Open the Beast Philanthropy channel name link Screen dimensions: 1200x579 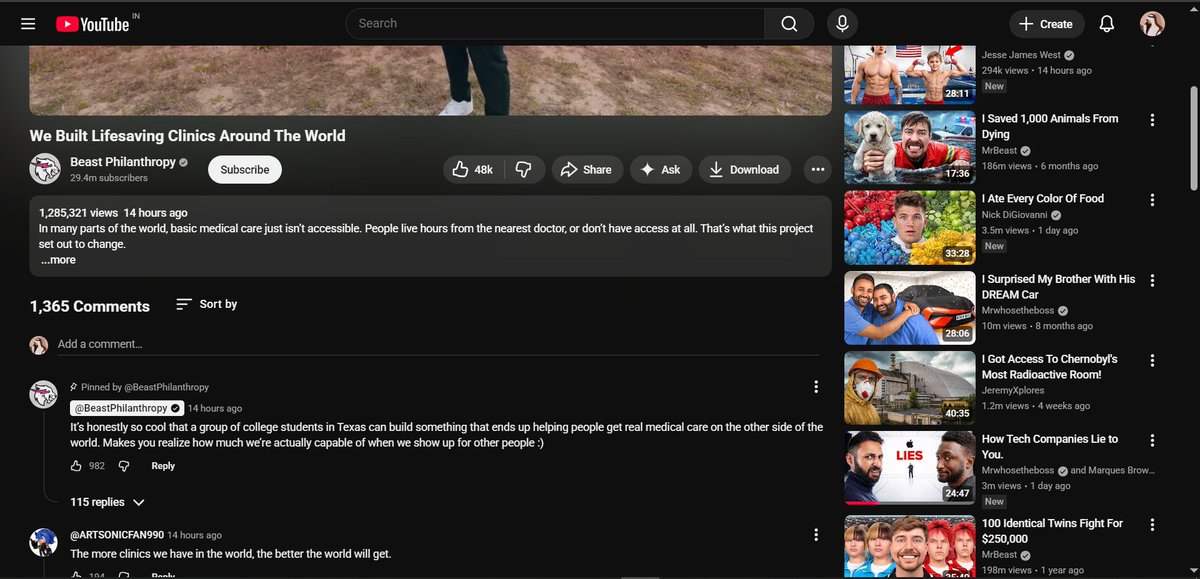tap(123, 162)
